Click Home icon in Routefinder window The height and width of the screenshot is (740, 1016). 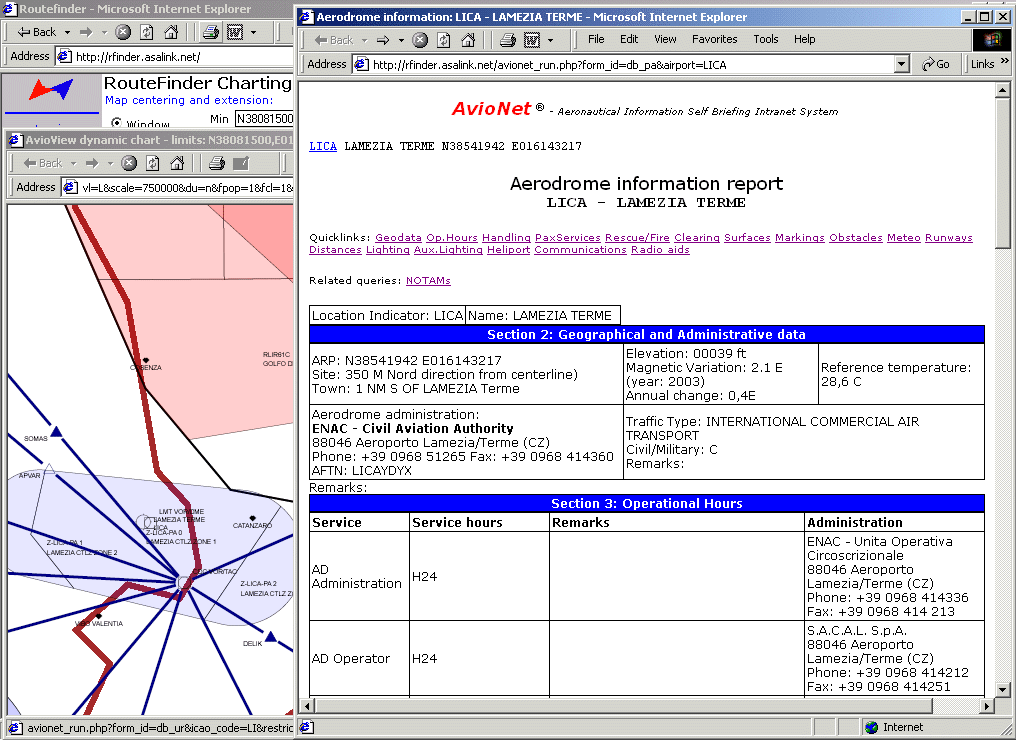[x=172, y=32]
